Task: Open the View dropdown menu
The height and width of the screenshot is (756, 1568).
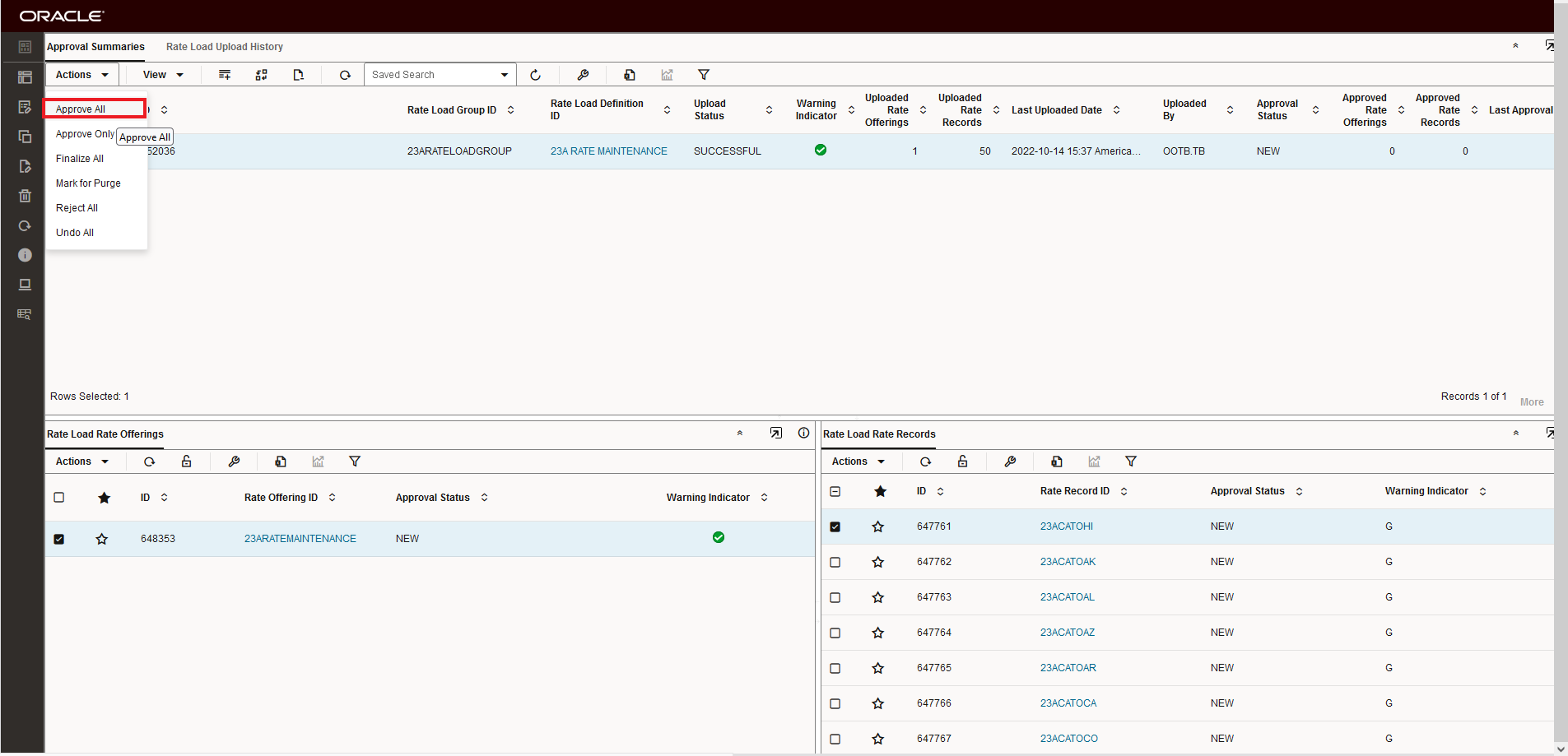Action: point(163,75)
